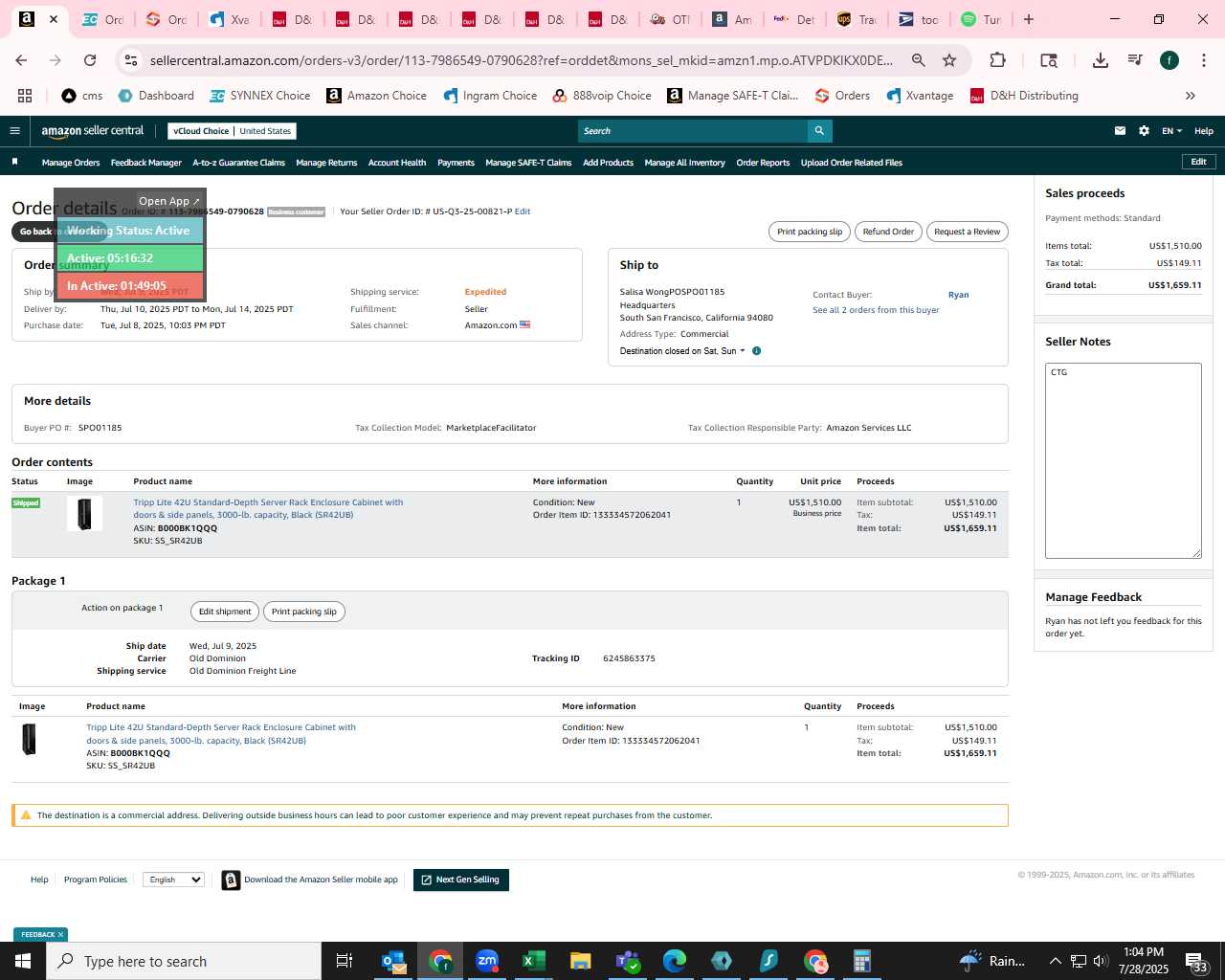Click the Chrome address bar URL
This screenshot has width=1225, height=980.
[521, 60]
